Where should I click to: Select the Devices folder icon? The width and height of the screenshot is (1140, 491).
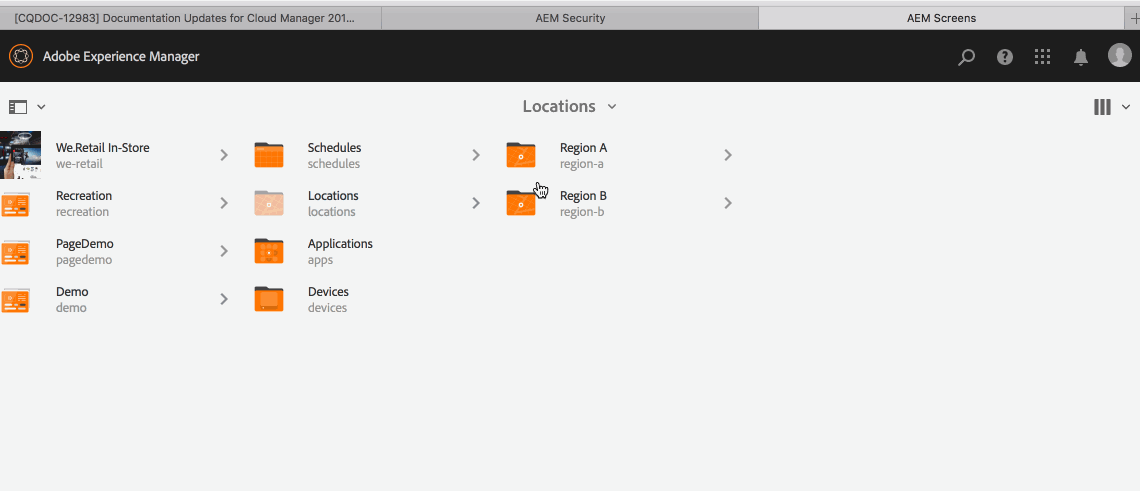(269, 299)
